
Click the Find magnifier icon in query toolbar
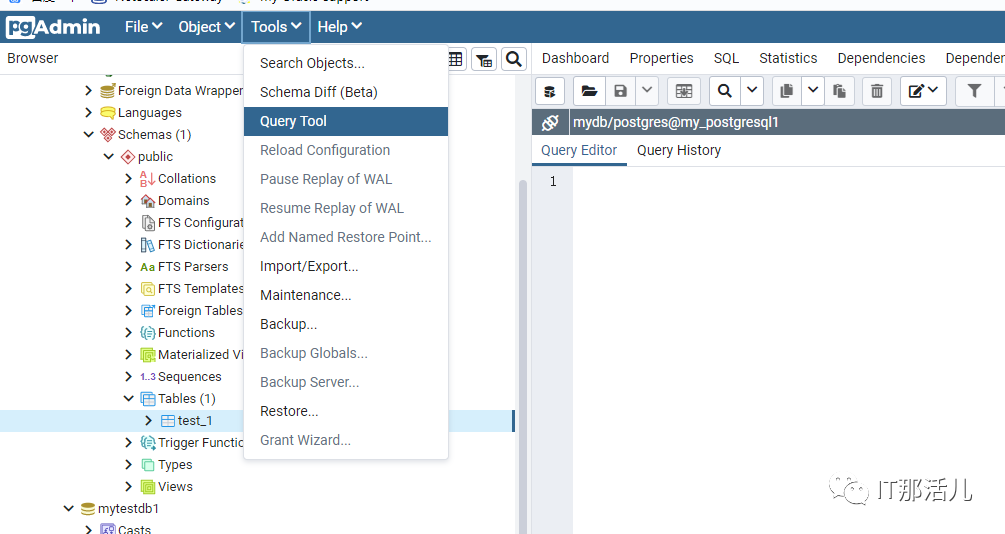point(724,91)
